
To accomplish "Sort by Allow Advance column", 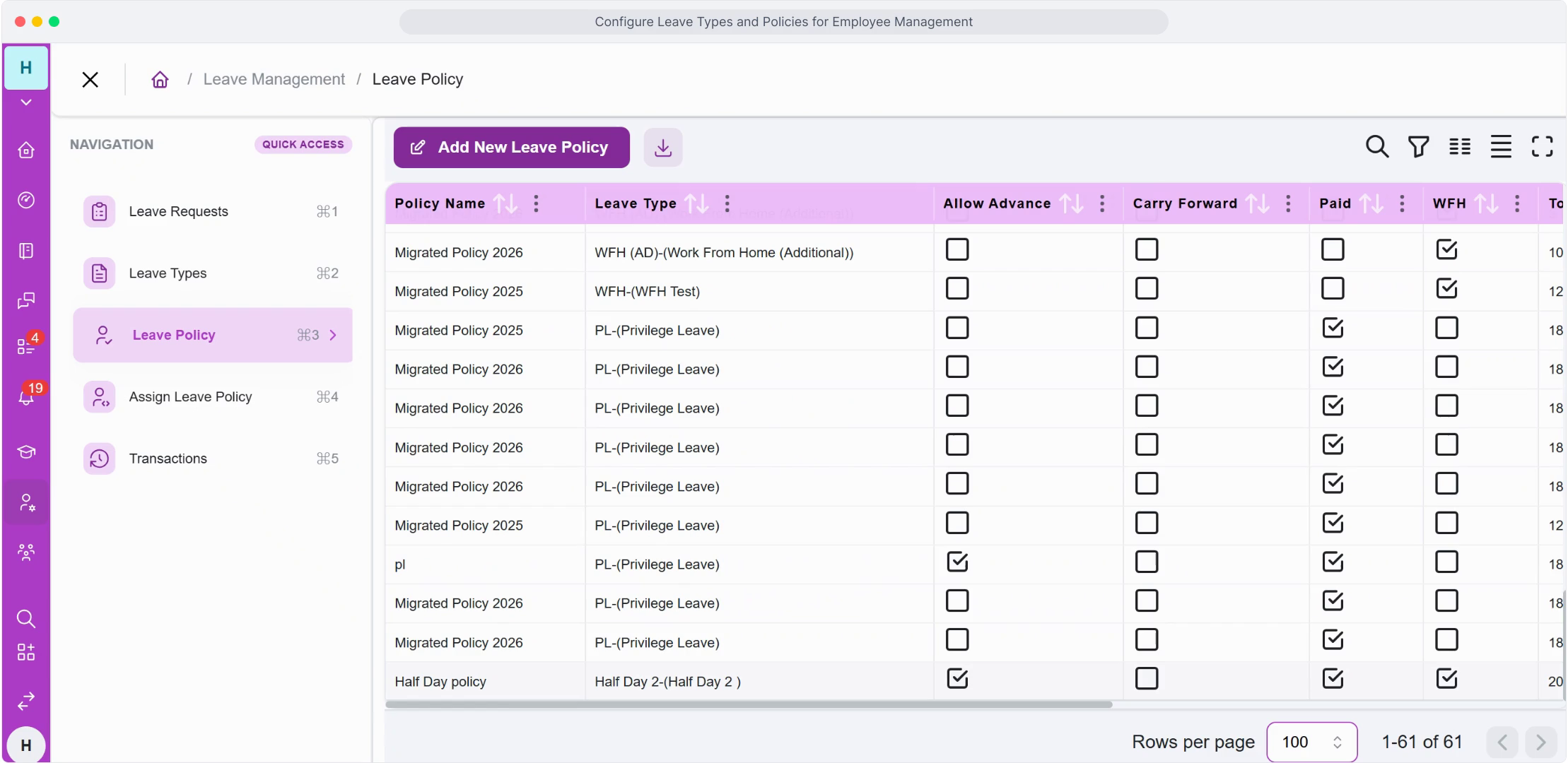I will [1071, 203].
